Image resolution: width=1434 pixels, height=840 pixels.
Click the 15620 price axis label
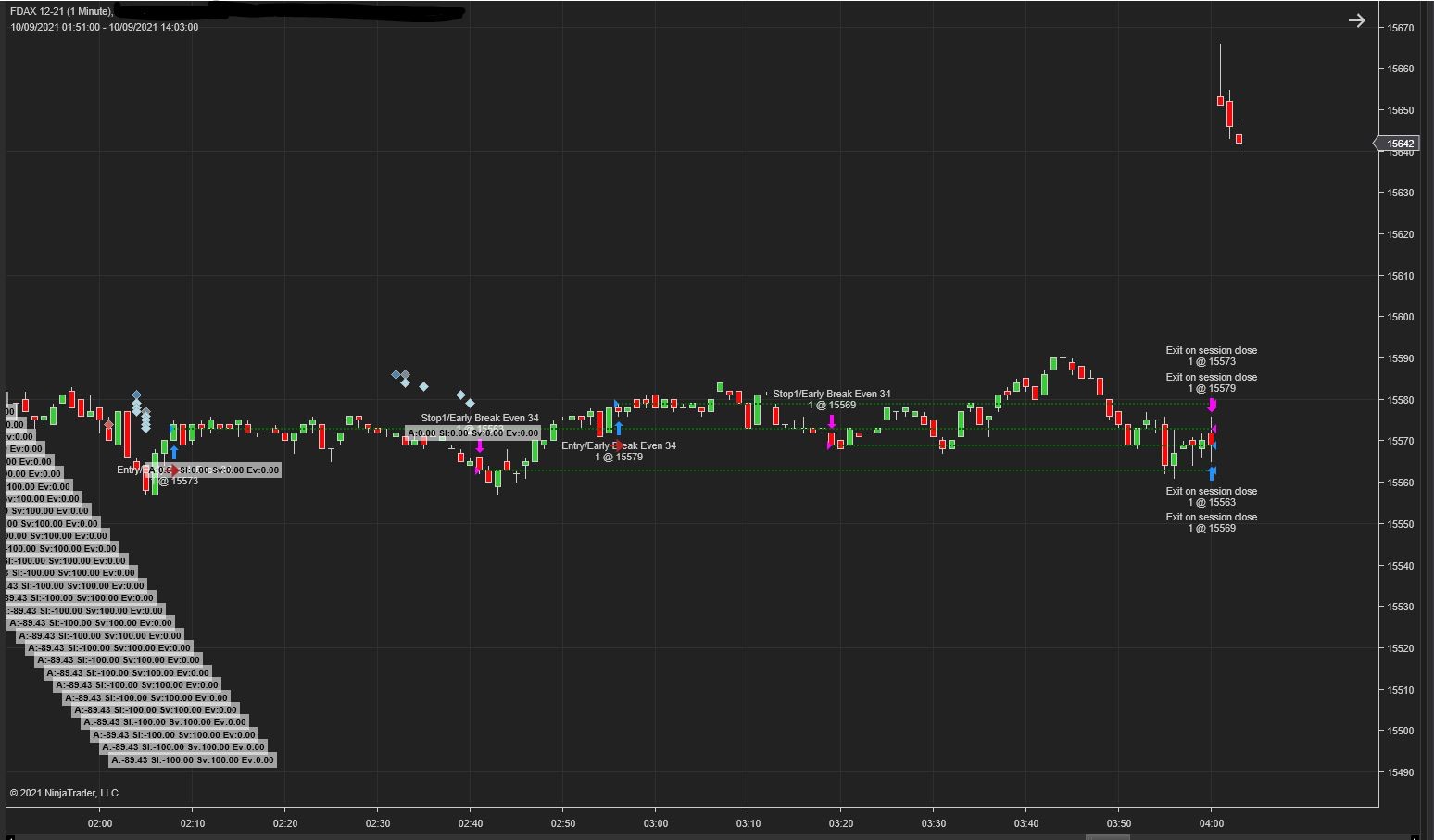tap(1401, 234)
